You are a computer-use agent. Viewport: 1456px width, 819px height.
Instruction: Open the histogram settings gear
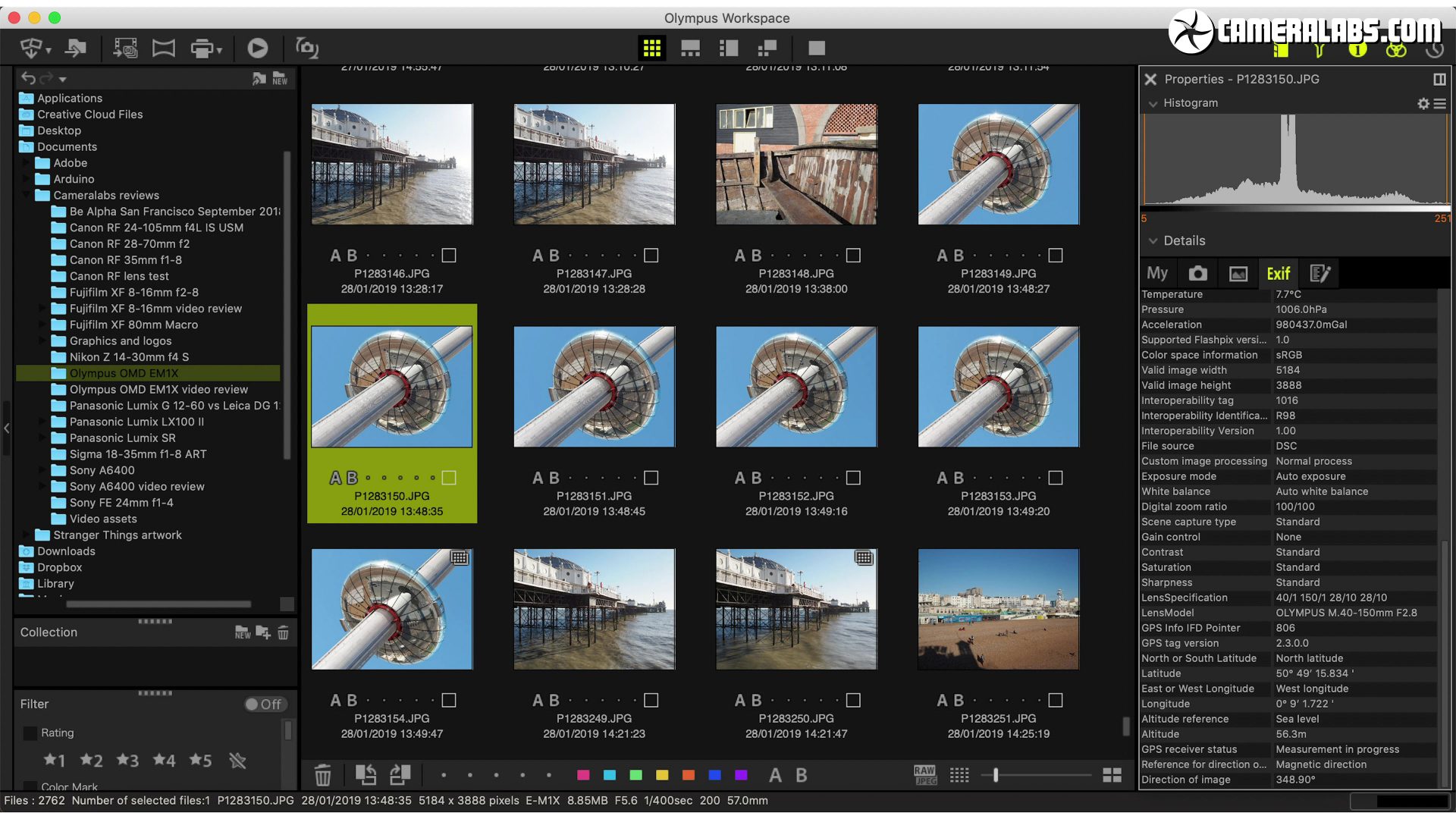tap(1423, 104)
